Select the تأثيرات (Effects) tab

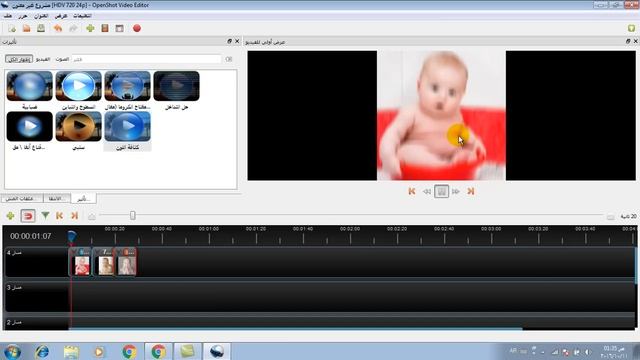83,198
